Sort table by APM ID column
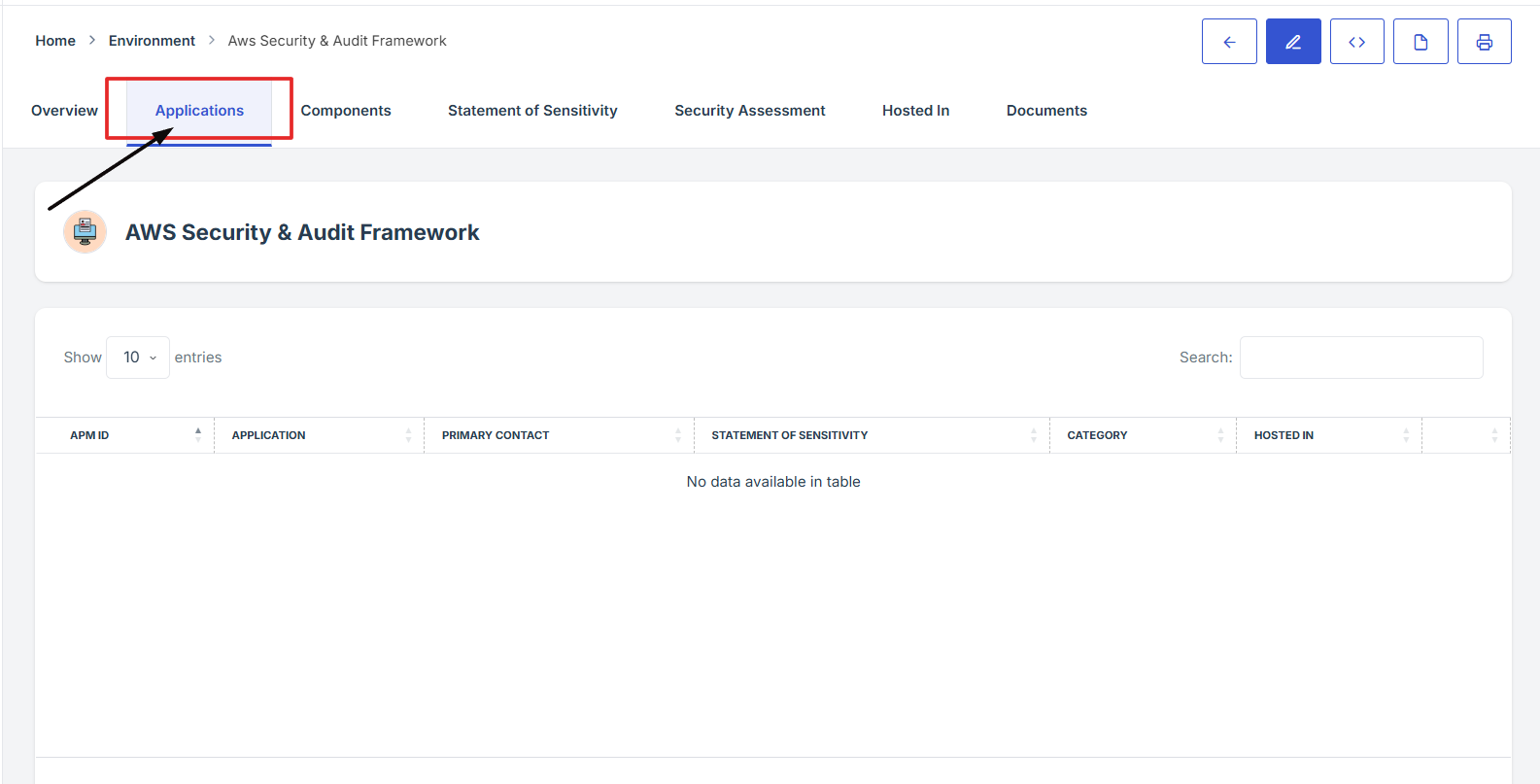The height and width of the screenshot is (784, 1540). [124, 435]
